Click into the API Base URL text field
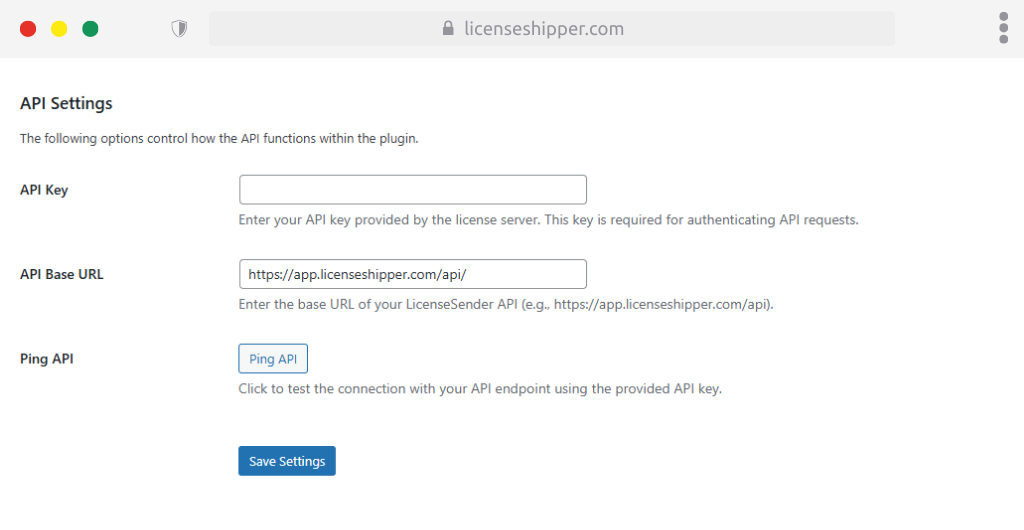This screenshot has height=530, width=1024. coord(412,274)
